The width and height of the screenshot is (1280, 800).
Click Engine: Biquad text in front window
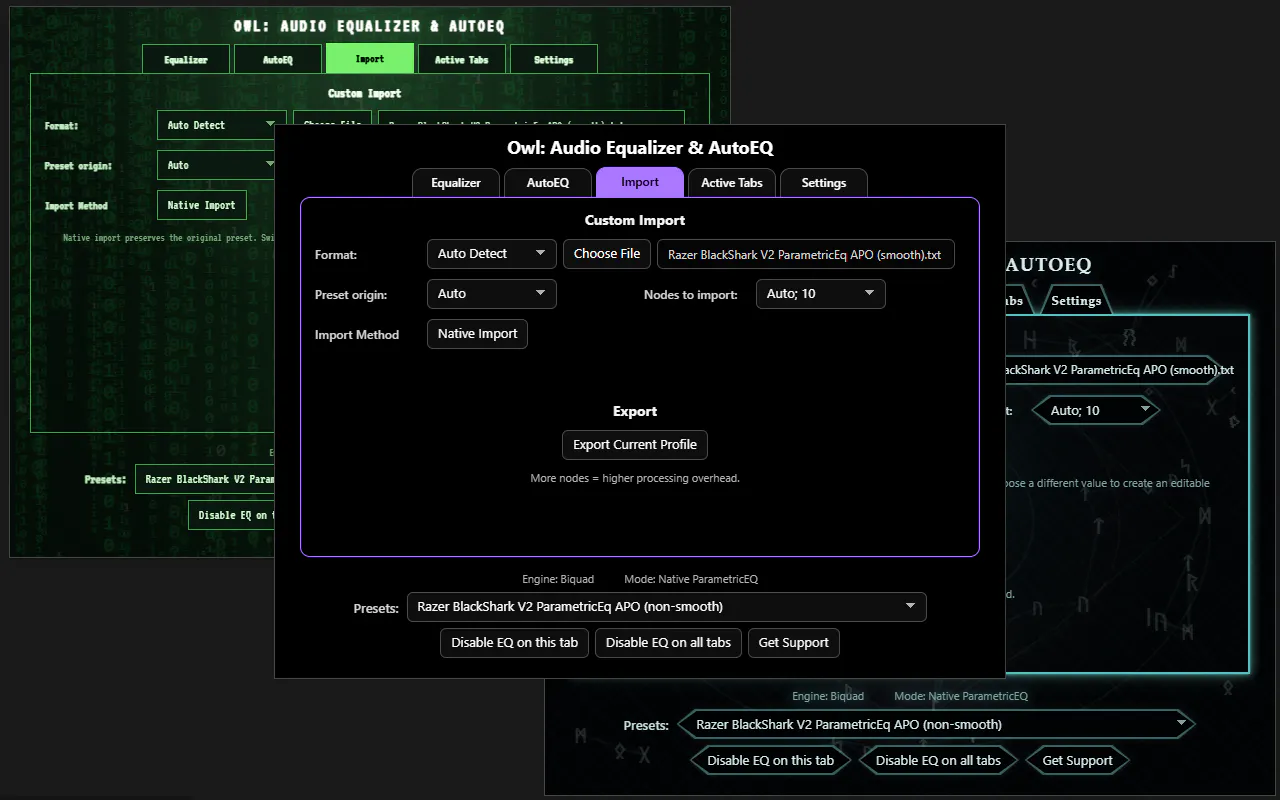pos(558,579)
